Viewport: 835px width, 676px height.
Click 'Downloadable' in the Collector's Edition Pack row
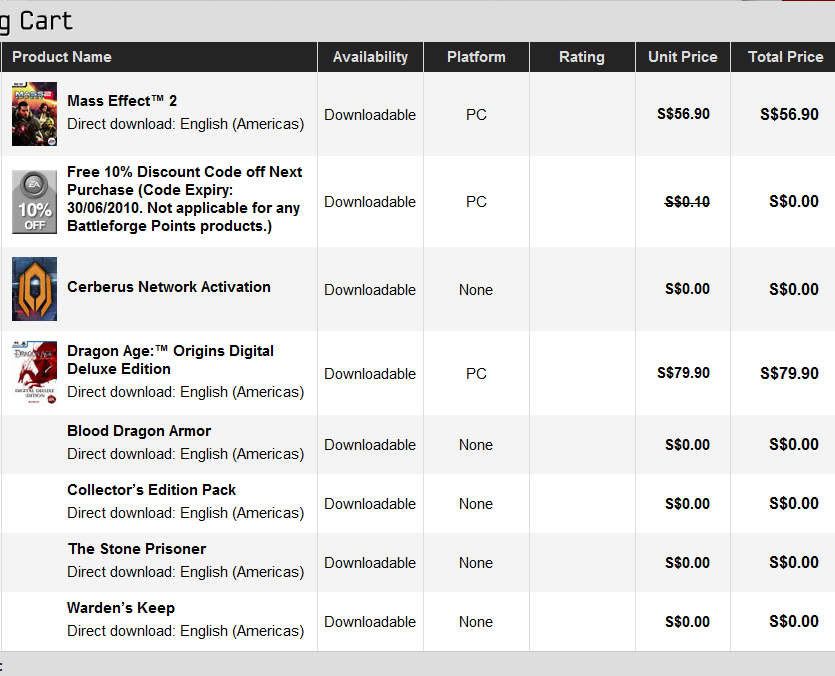point(370,504)
